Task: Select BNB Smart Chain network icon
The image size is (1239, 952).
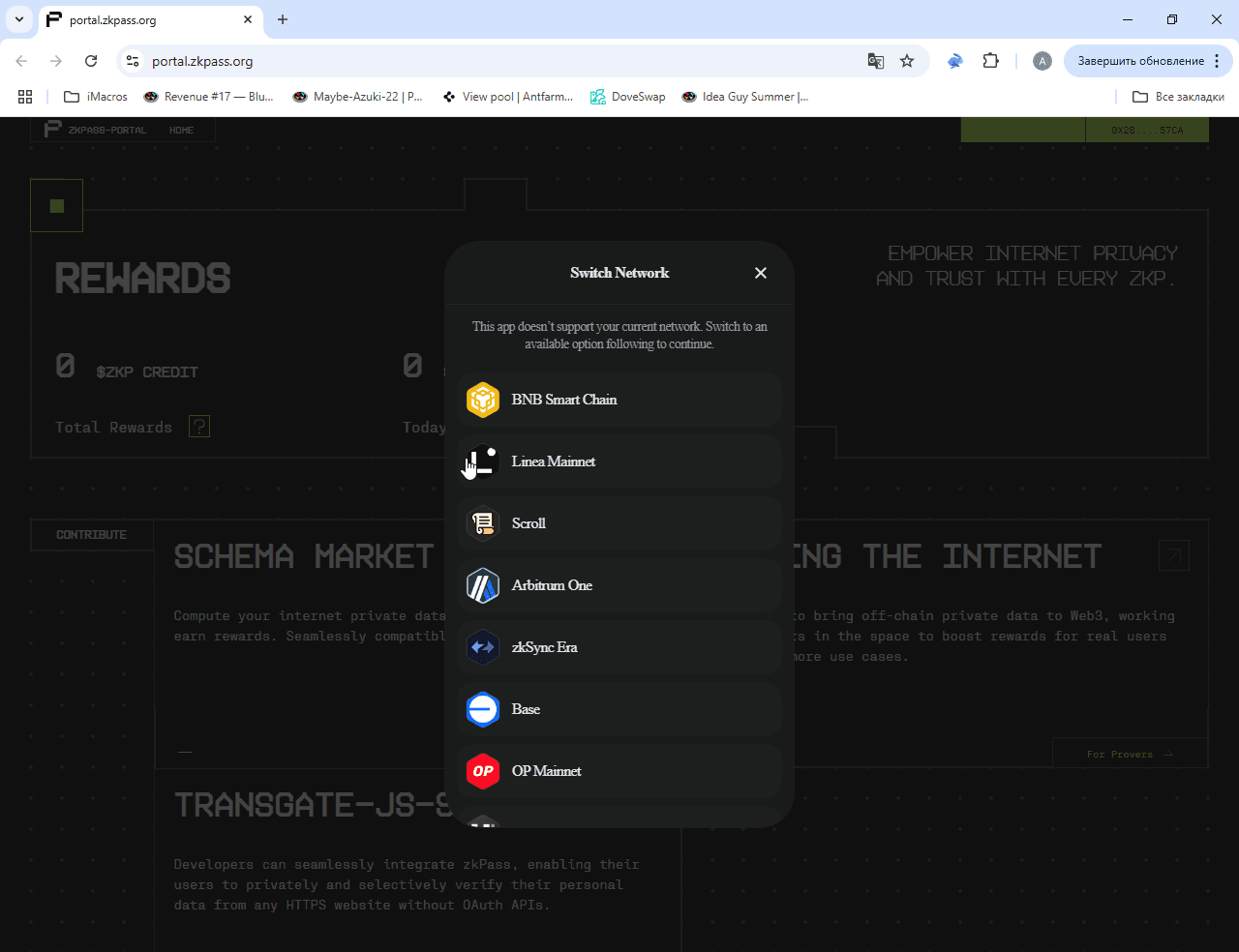Action: click(x=483, y=400)
